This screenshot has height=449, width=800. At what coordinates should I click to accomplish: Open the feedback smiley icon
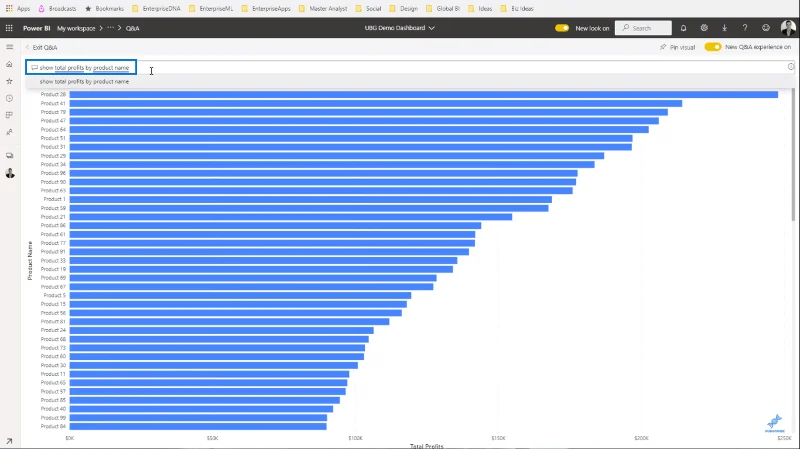pyautogui.click(x=766, y=28)
